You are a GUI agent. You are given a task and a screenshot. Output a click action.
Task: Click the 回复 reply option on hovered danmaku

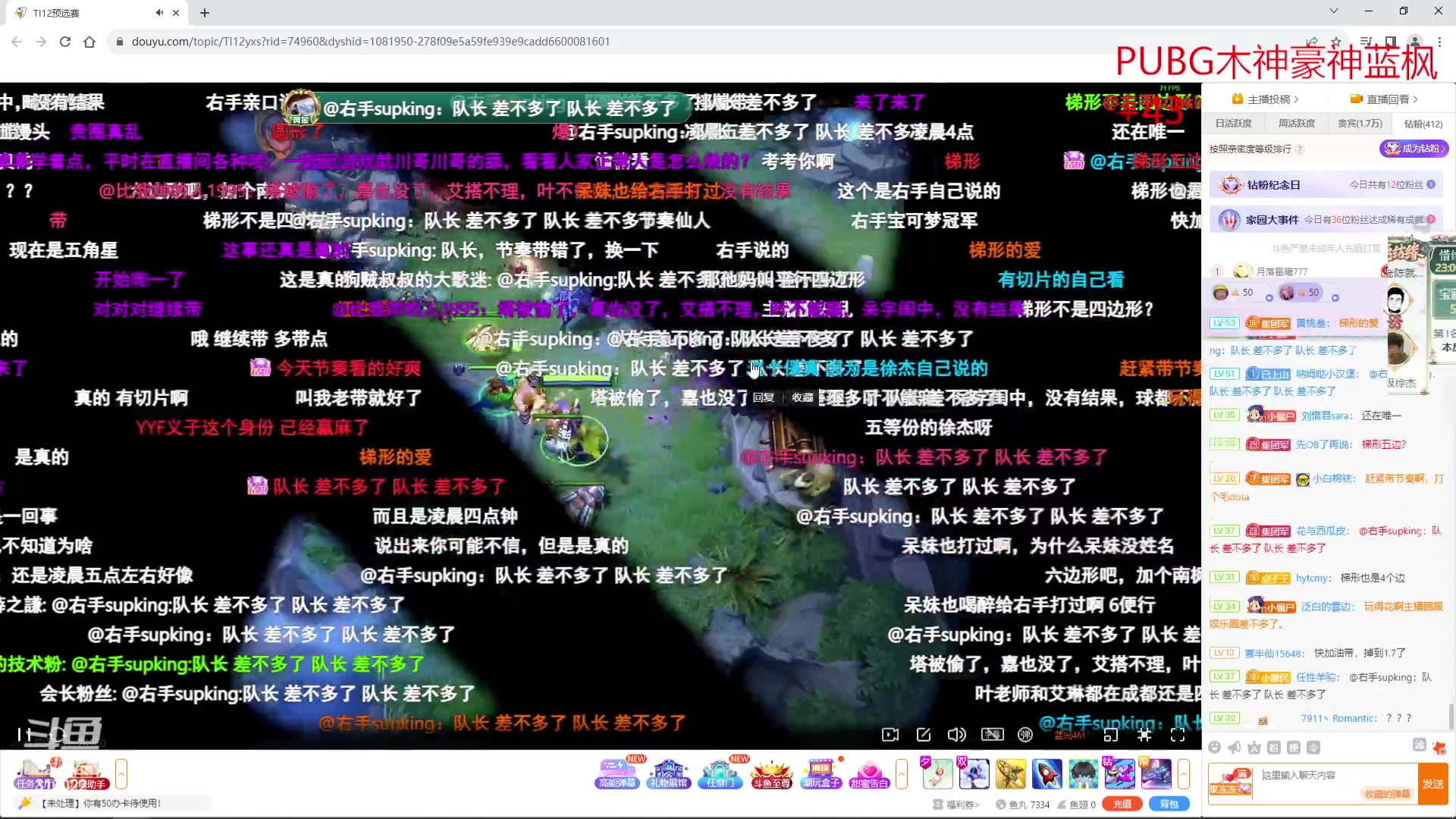(x=764, y=397)
